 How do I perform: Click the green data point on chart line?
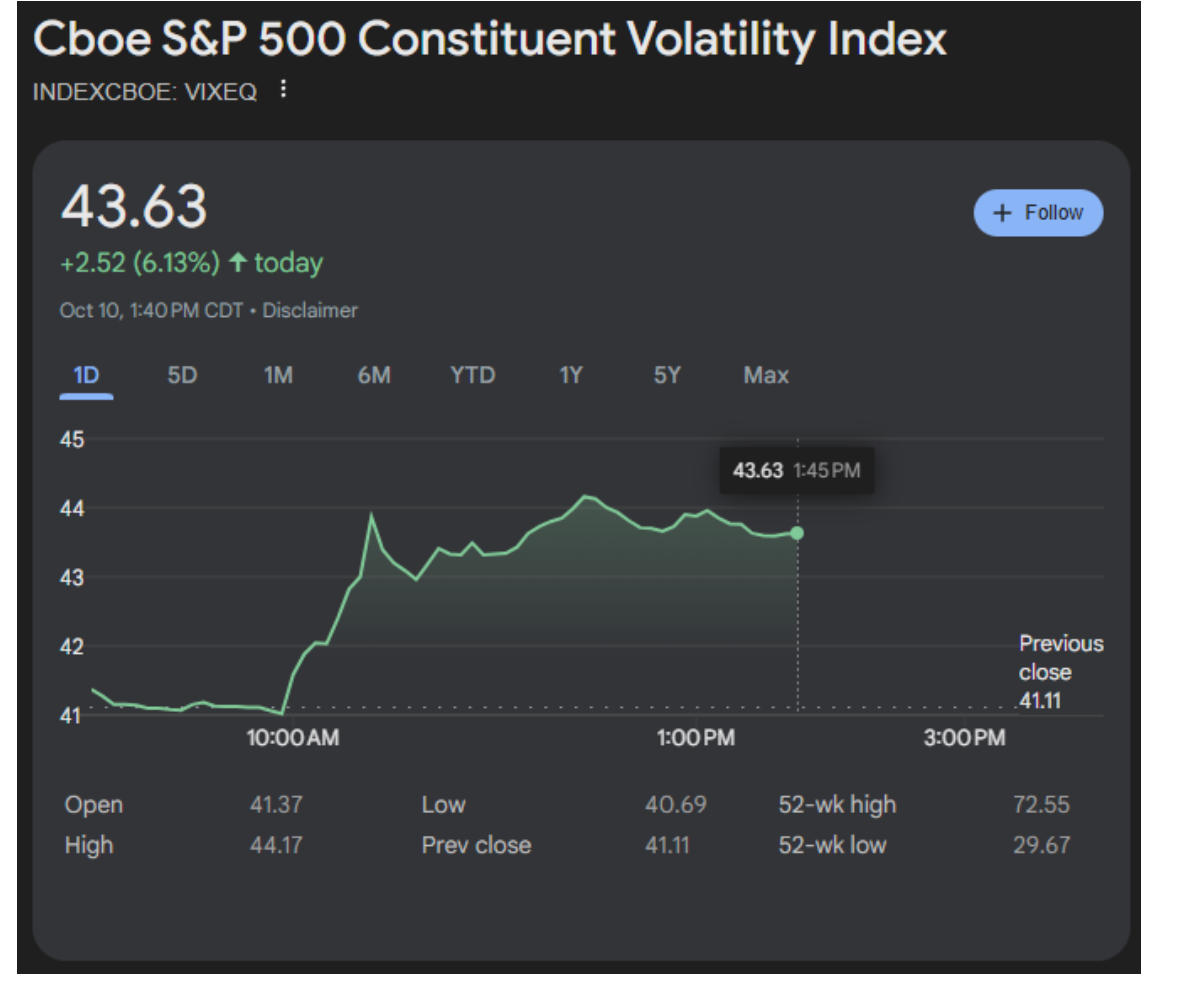(x=797, y=533)
